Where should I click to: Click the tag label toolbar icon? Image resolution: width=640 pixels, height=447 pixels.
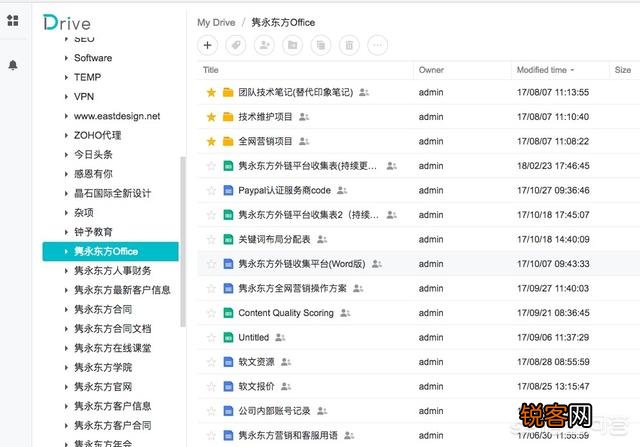pyautogui.click(x=236, y=45)
